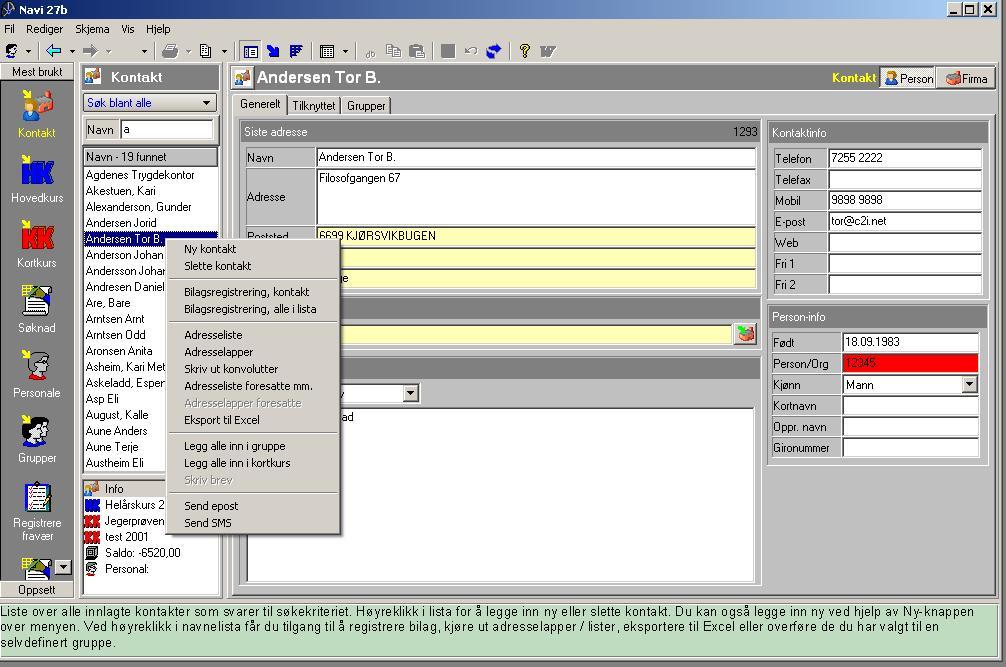Click the firma lookup icon beside yellow field
This screenshot has width=1006, height=667.
point(744,334)
